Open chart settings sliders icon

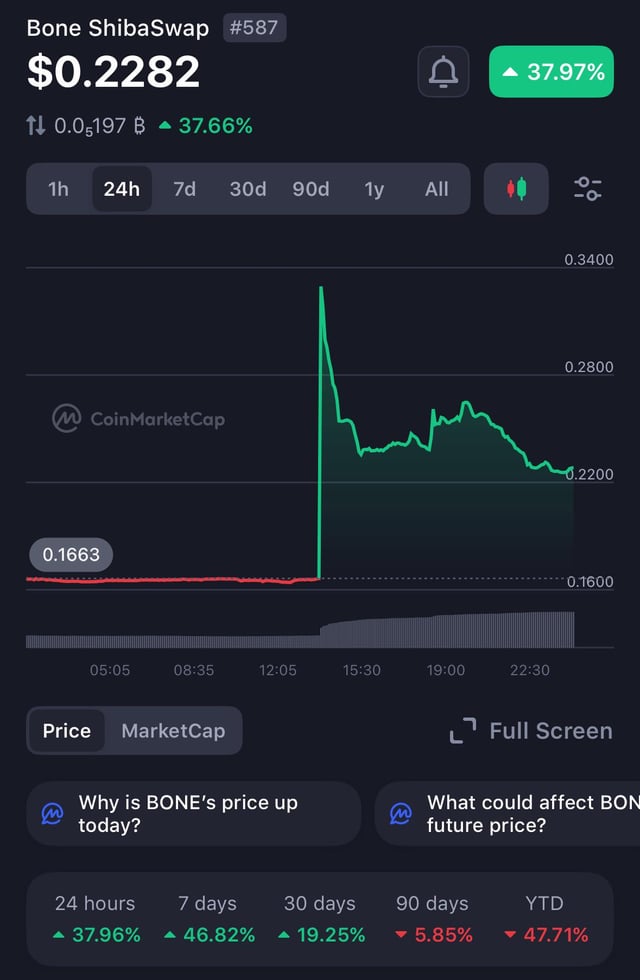587,189
